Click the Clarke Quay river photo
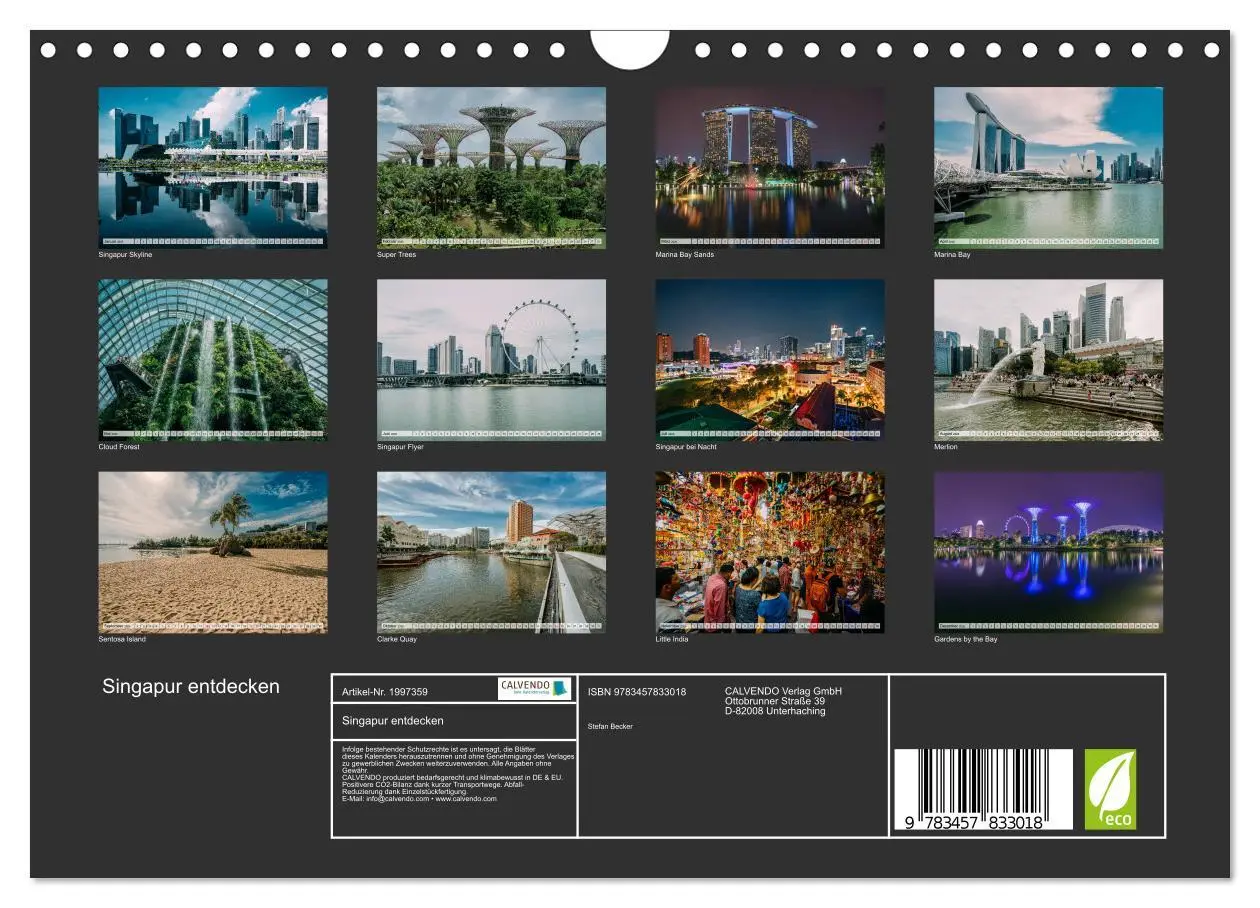 click(x=491, y=552)
